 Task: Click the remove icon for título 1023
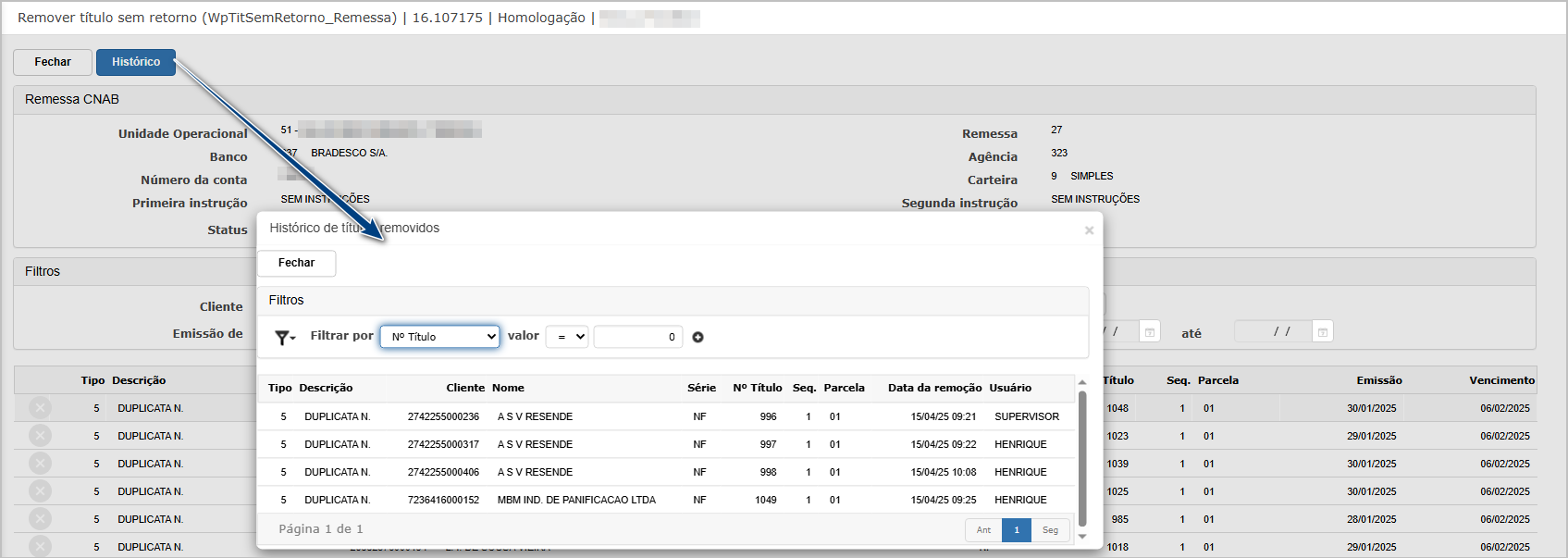pyautogui.click(x=40, y=436)
